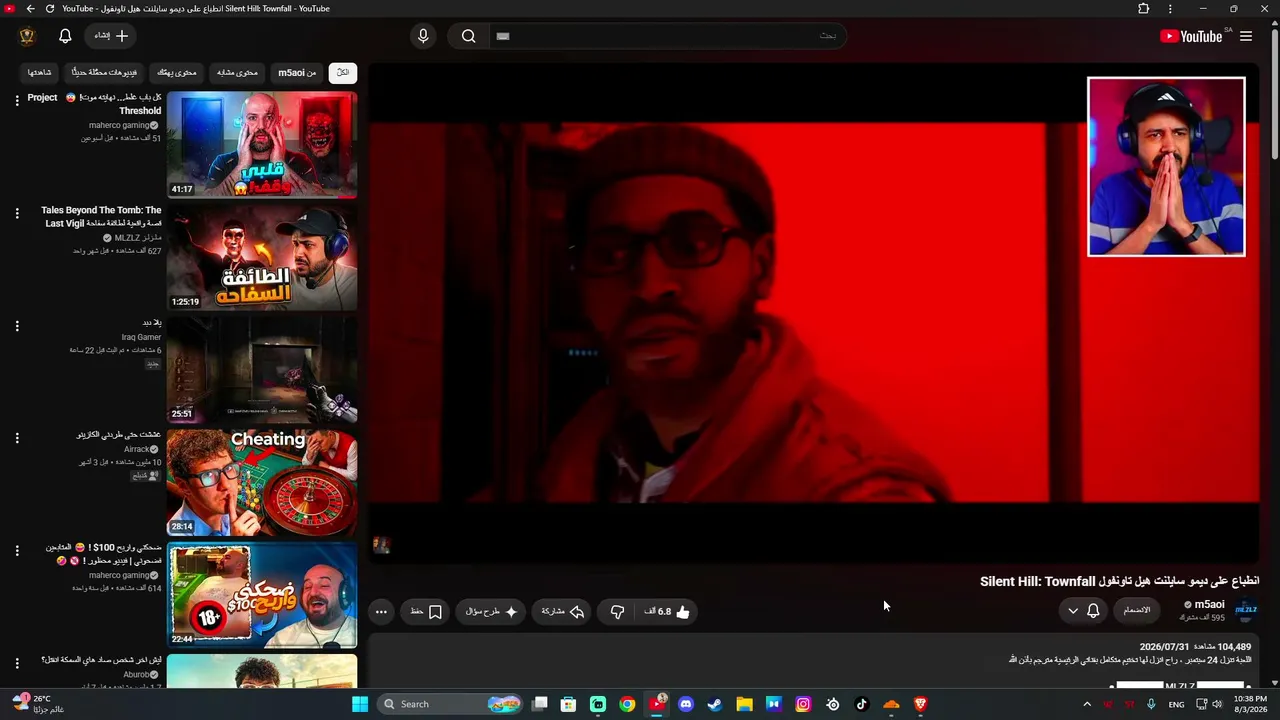Go to YouTube home via logo
Screen dimensions: 1280x720
point(1191,36)
